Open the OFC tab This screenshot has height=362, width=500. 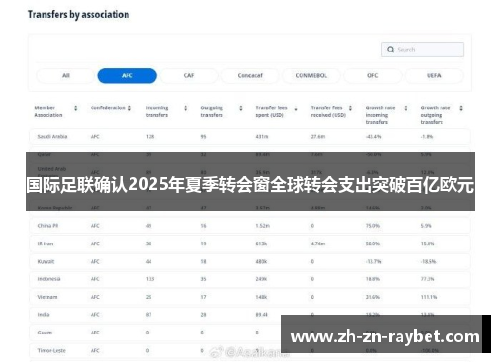(x=373, y=75)
